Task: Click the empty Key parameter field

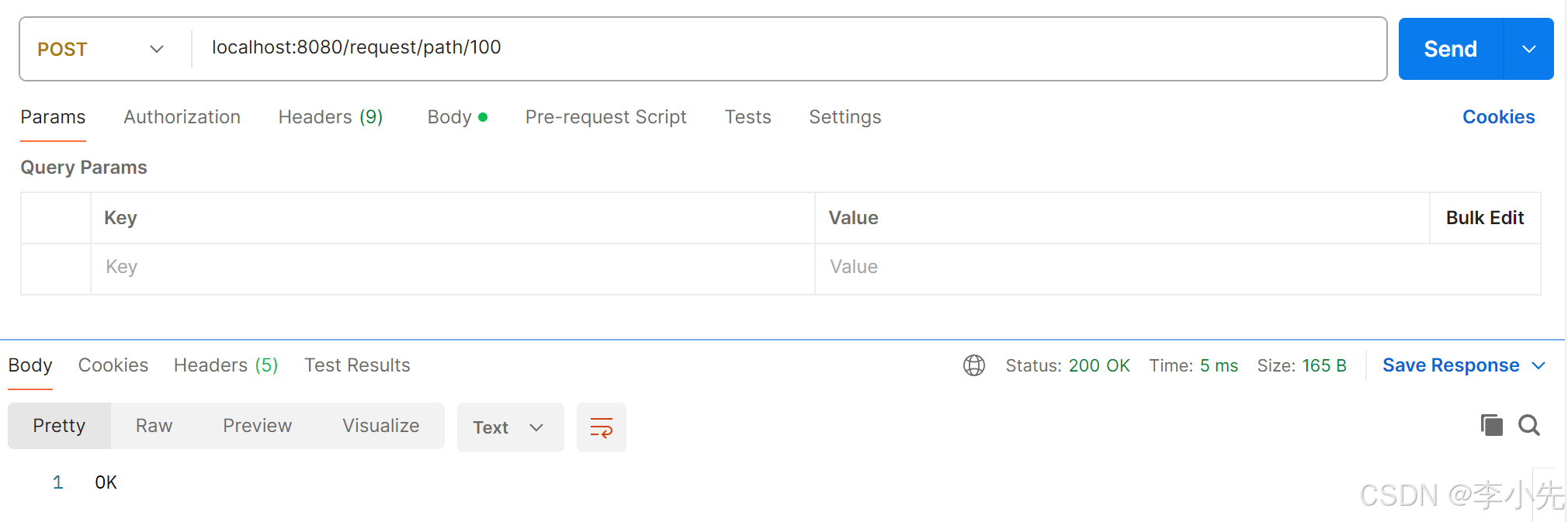Action: pyautogui.click(x=450, y=267)
